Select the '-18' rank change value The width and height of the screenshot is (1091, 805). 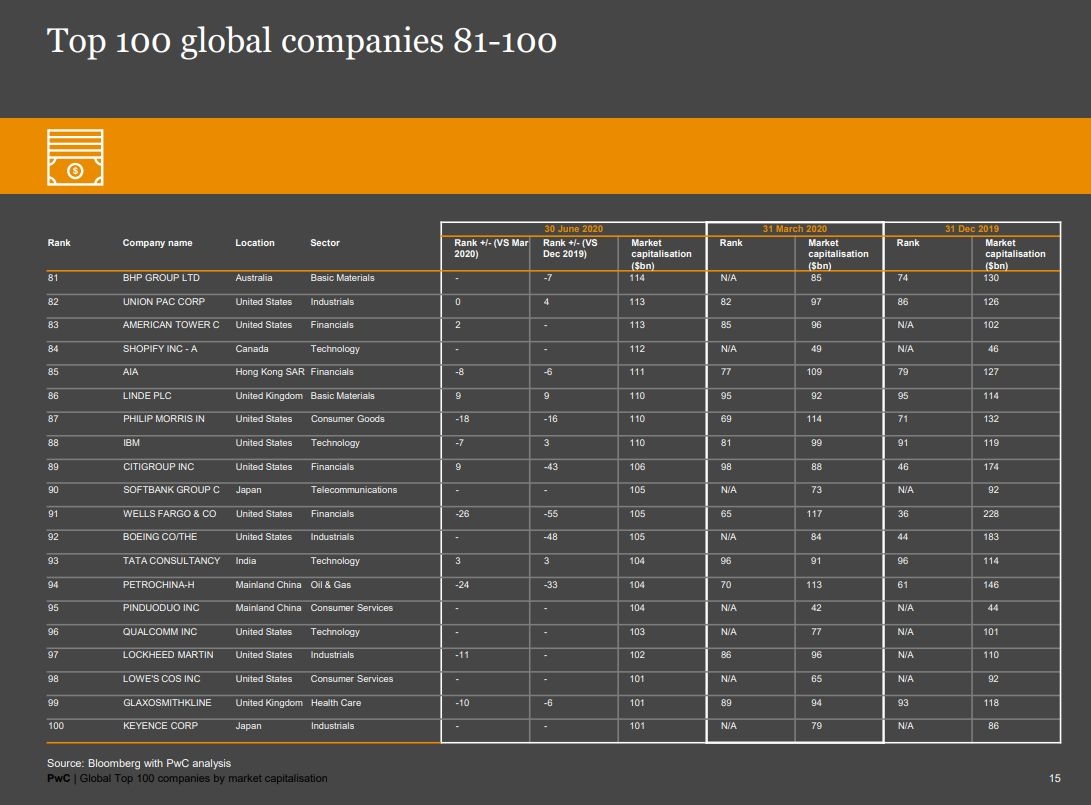pos(462,419)
